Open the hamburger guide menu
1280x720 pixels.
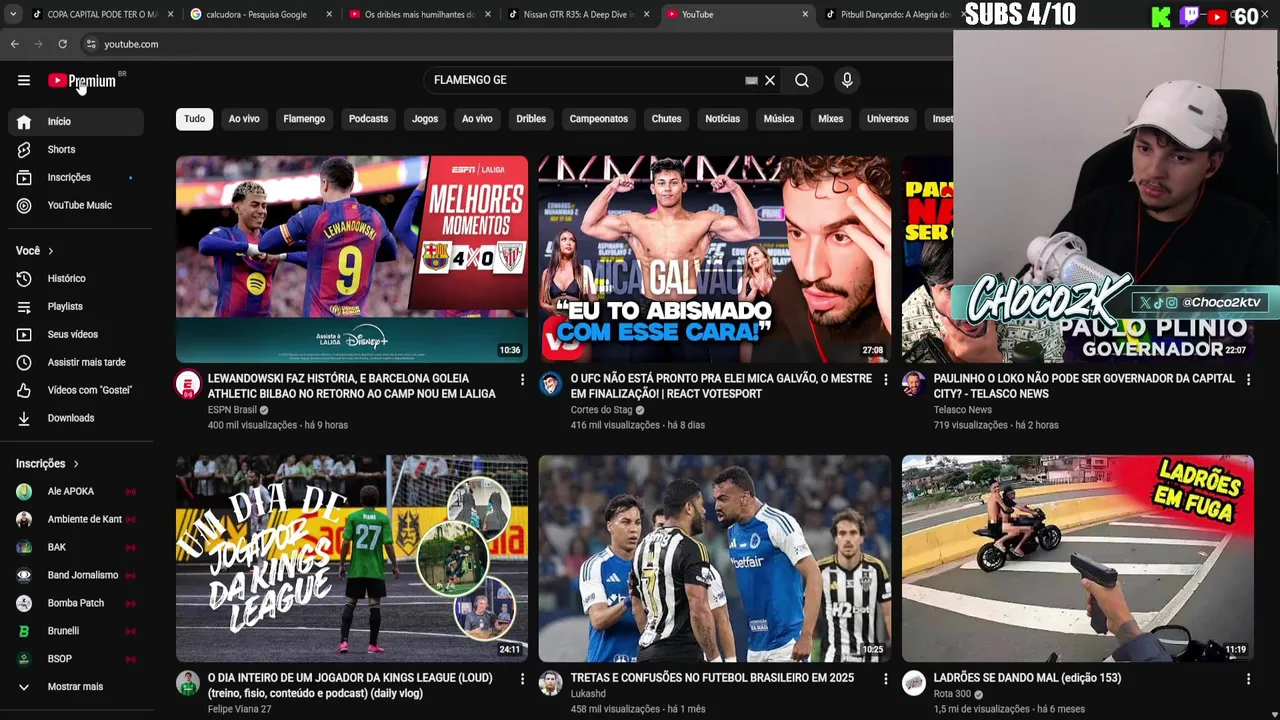tap(24, 80)
